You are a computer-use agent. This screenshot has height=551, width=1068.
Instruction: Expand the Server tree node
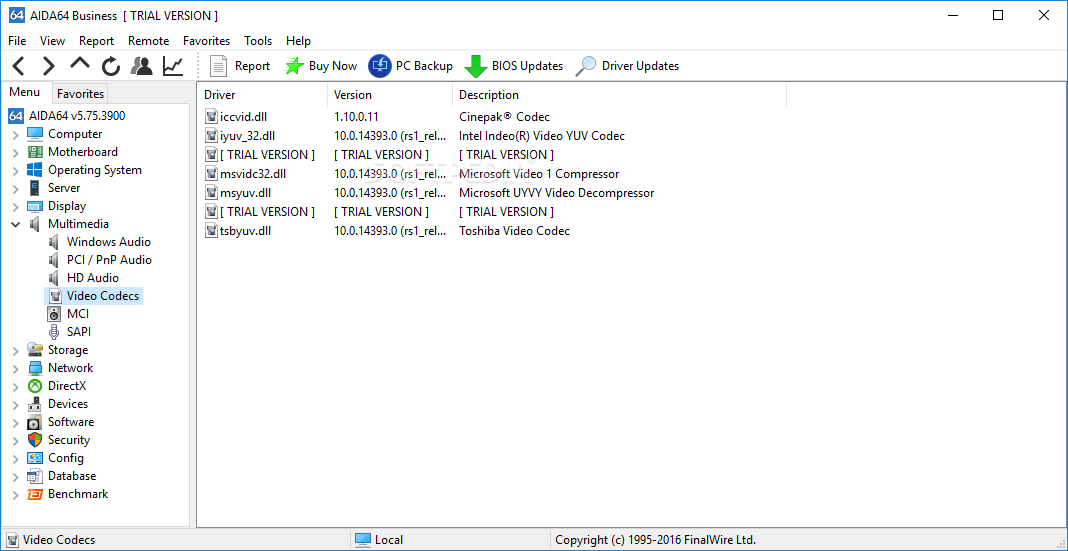[x=16, y=189]
